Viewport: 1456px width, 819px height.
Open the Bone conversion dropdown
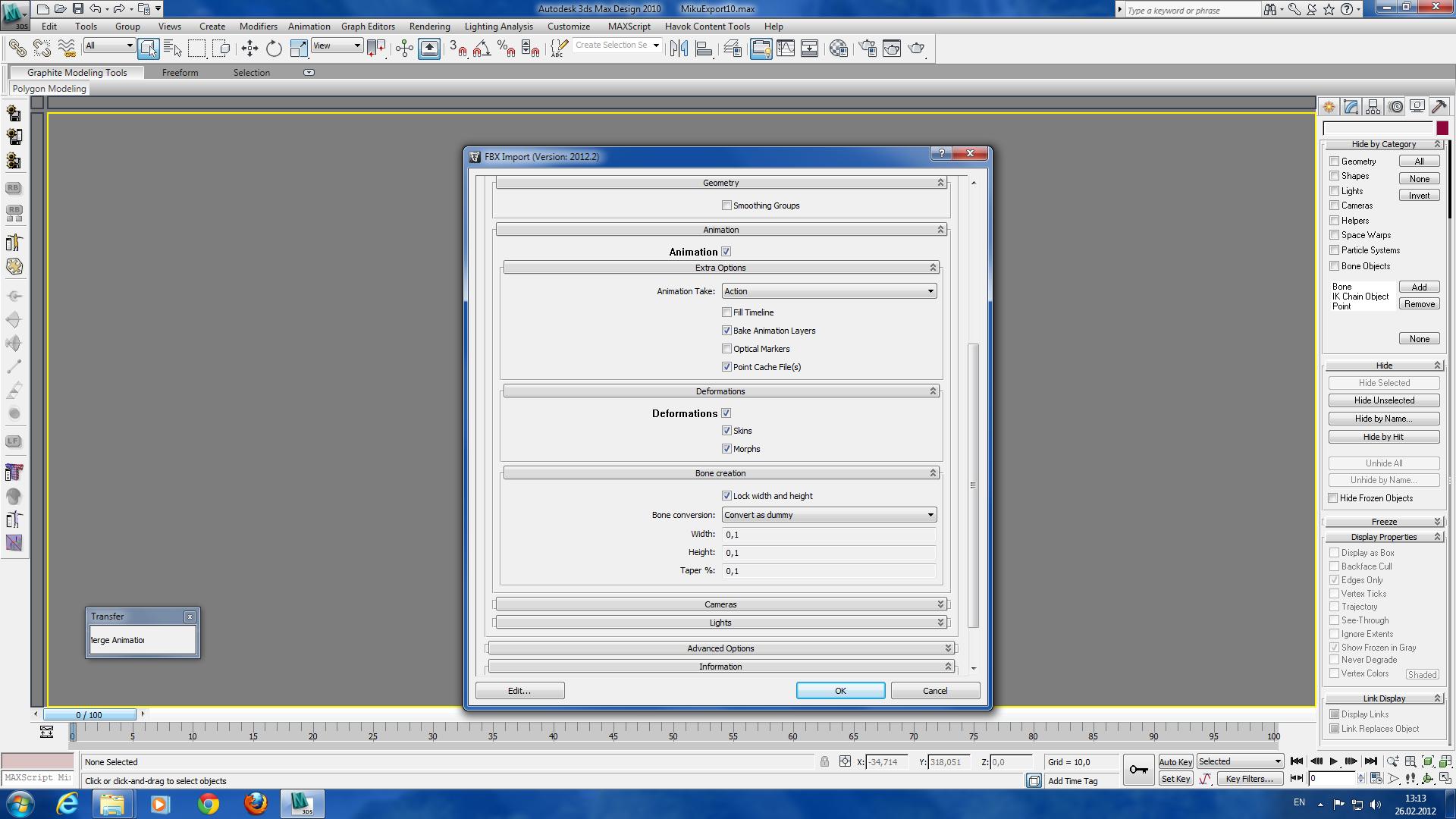point(829,515)
